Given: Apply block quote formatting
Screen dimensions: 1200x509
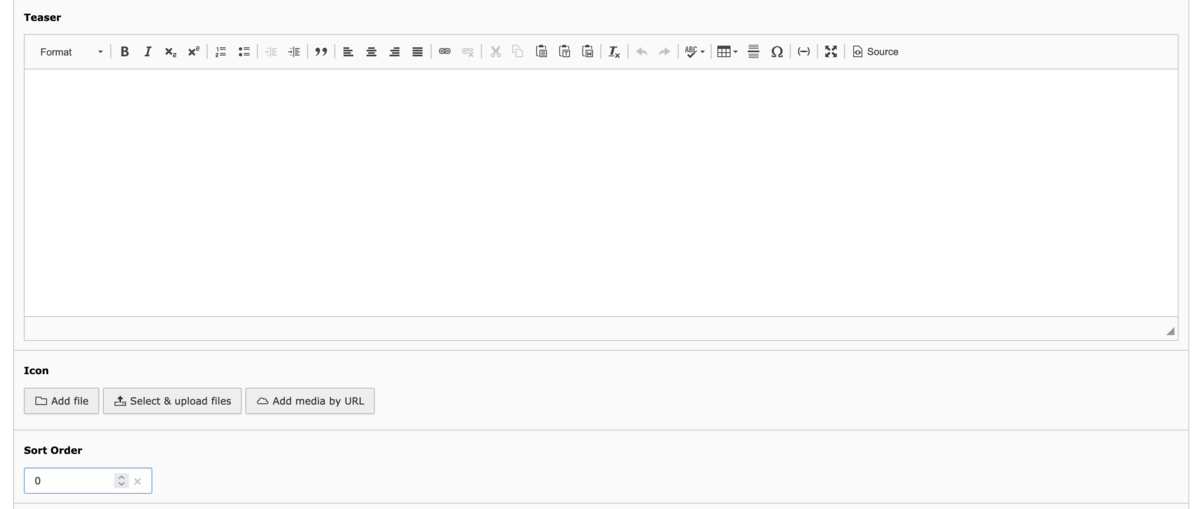Looking at the screenshot, I should [321, 52].
